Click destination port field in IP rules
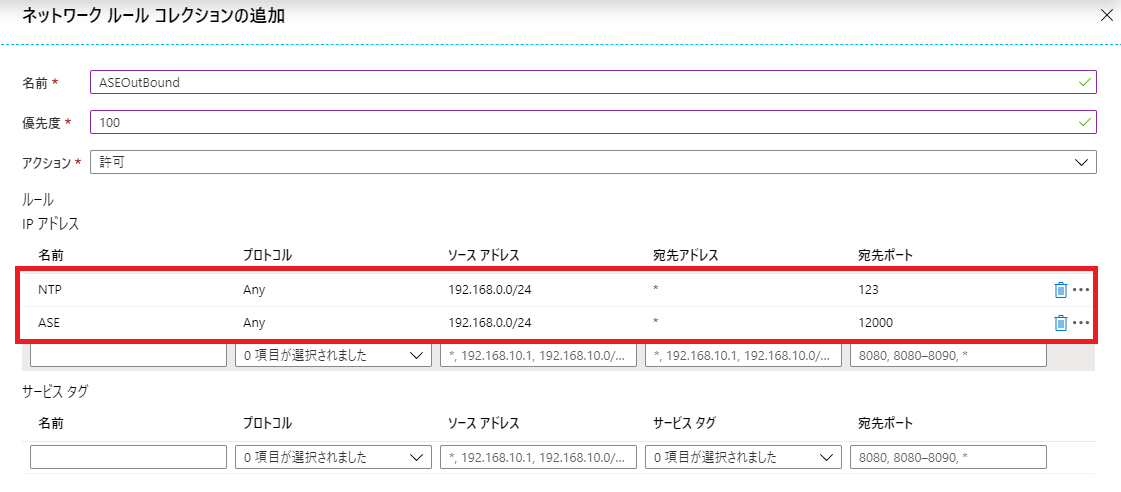 947,355
